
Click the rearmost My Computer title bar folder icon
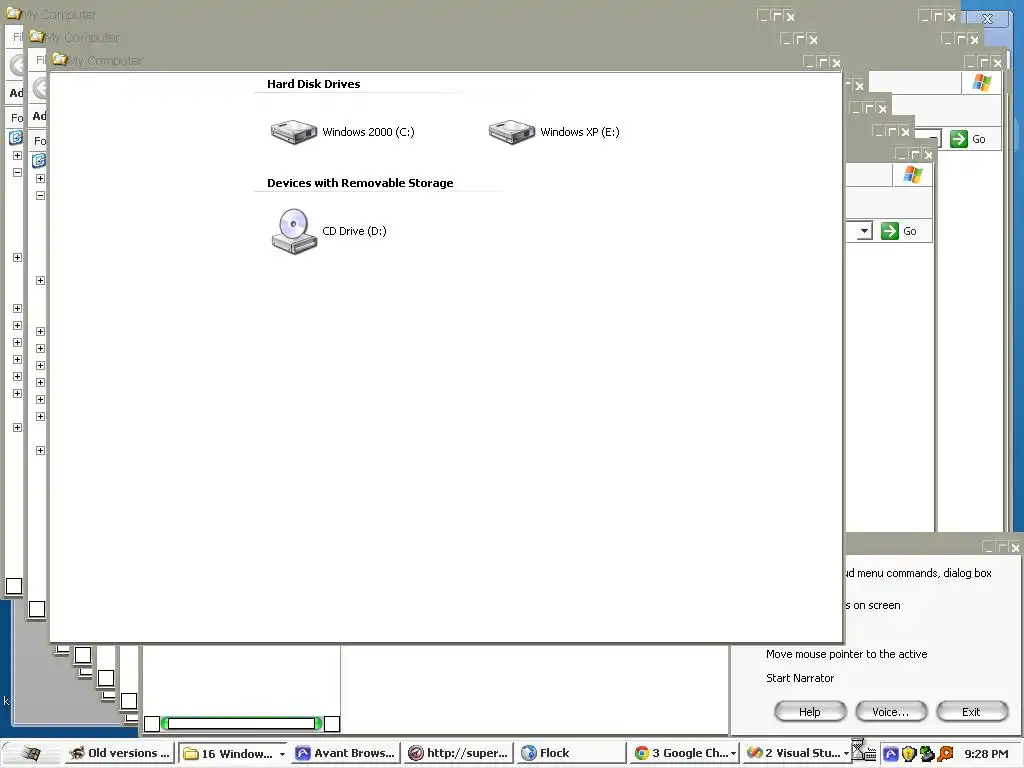[x=14, y=13]
